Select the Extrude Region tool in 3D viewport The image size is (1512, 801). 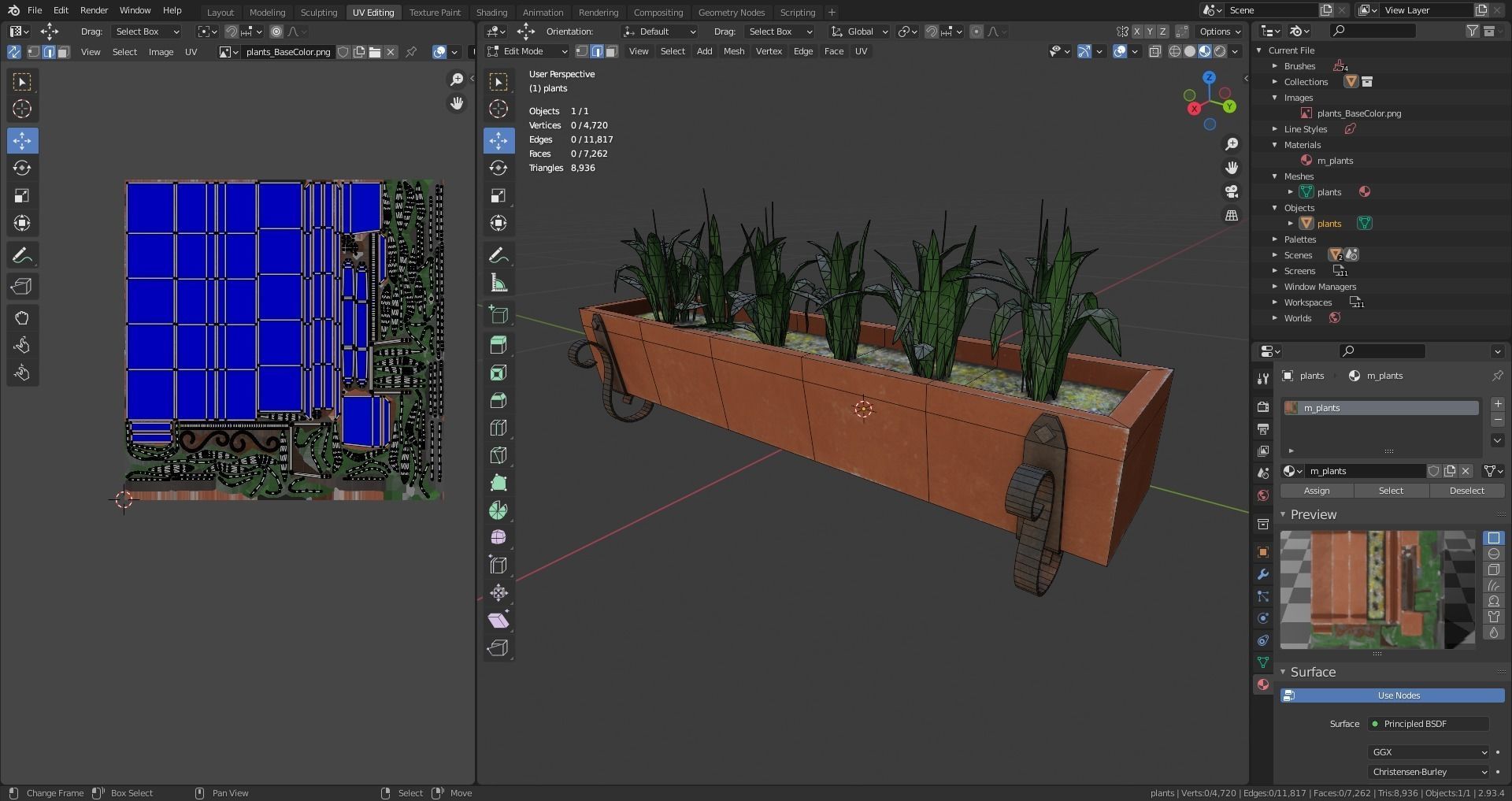click(x=498, y=345)
